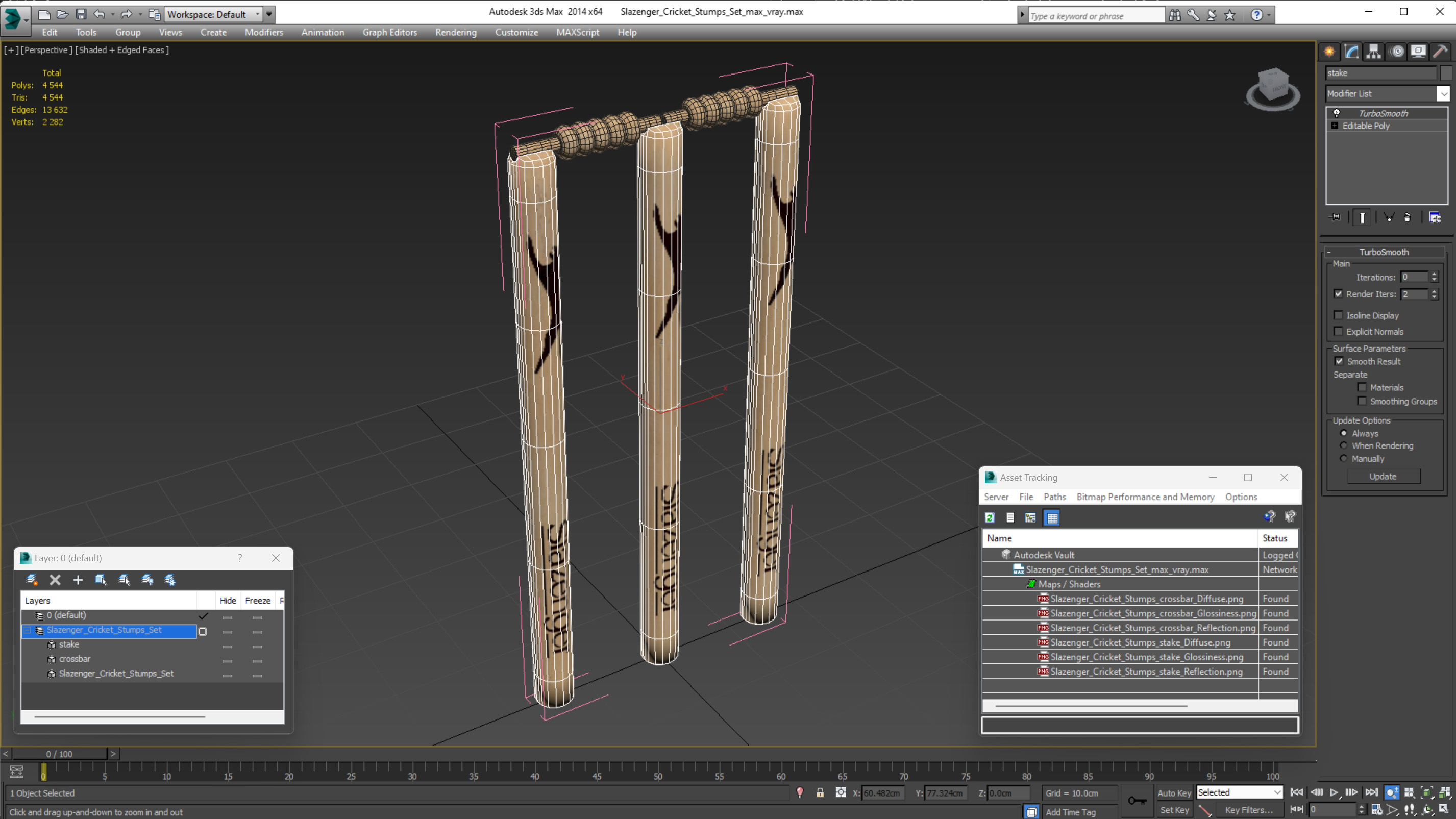Viewport: 1456px width, 819px height.
Task: Open the Paths menu in Asset Tracking
Action: (1055, 497)
